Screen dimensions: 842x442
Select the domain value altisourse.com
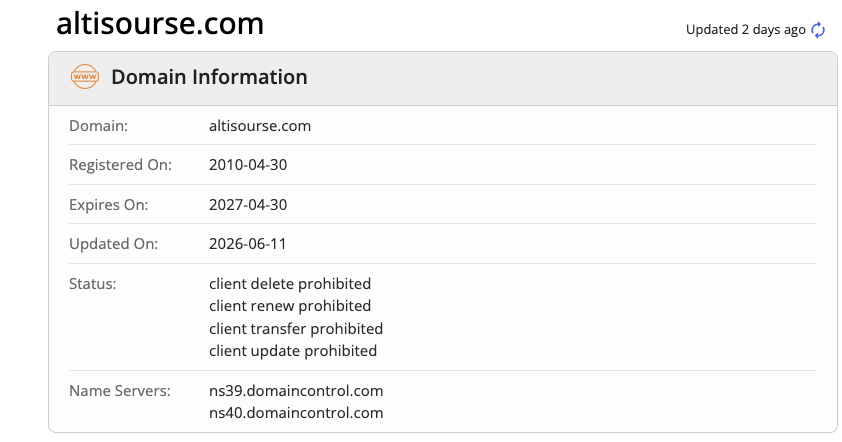[260, 126]
